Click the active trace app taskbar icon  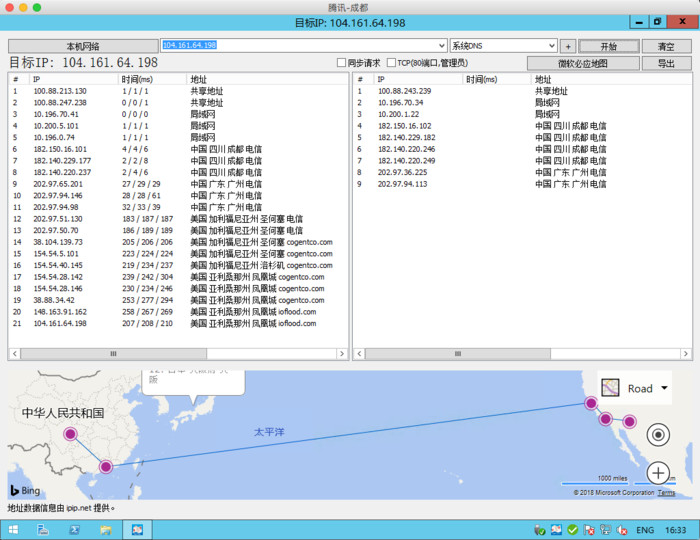137,530
